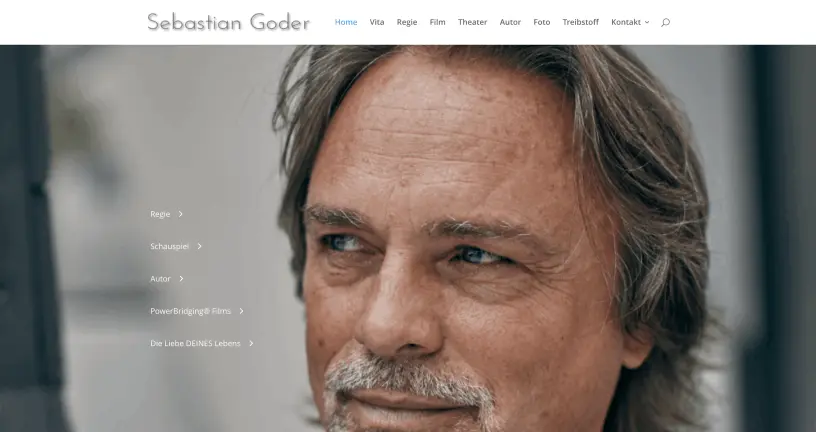The image size is (816, 432).
Task: Click the chevron icon after Autor link
Action: [x=181, y=278]
